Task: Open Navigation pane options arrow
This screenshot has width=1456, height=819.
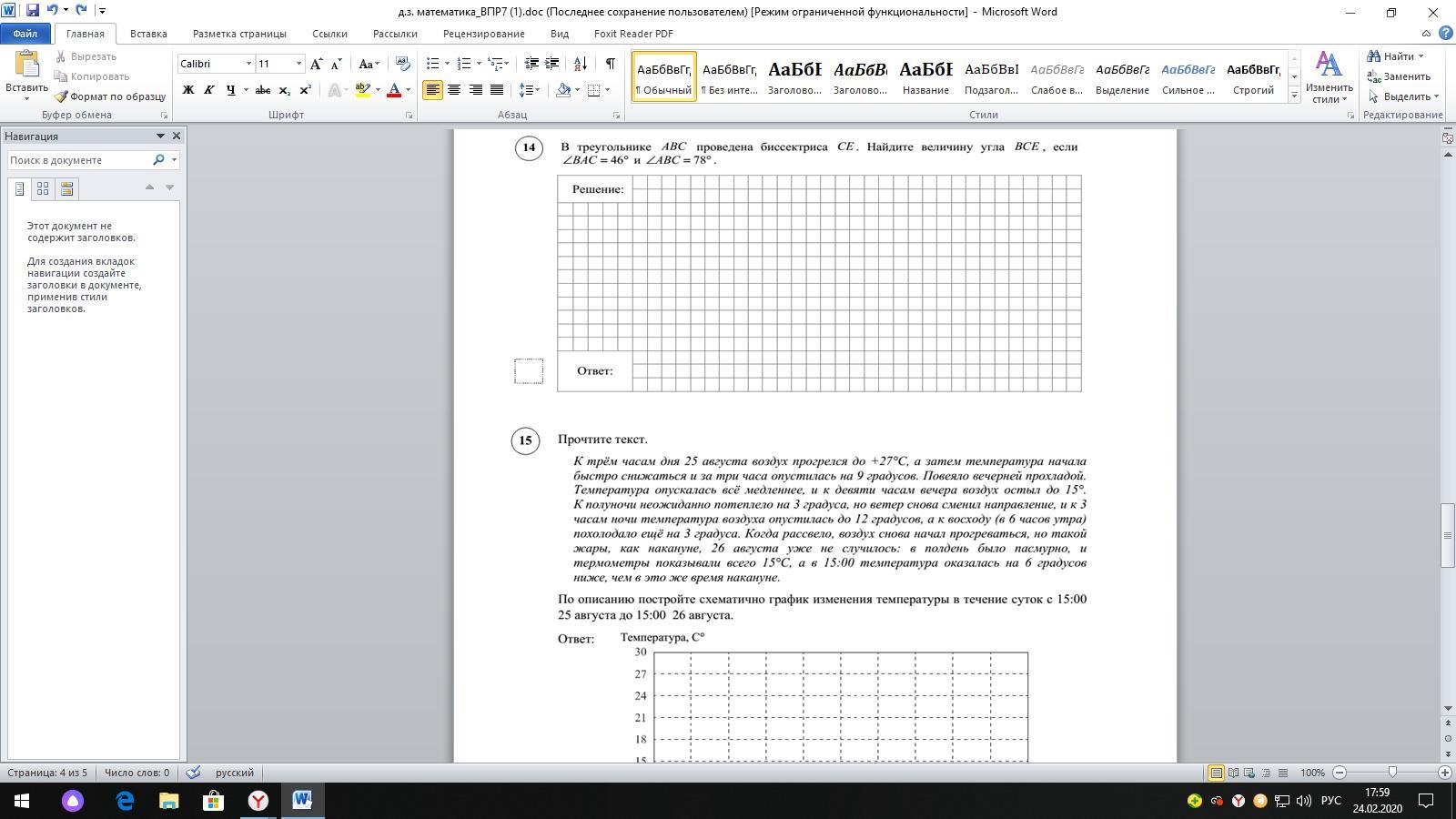Action: 160,136
